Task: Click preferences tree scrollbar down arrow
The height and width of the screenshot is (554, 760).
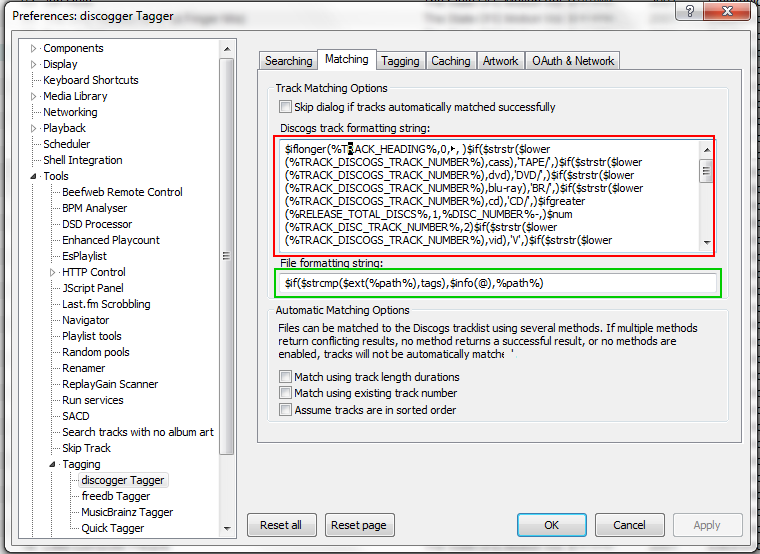Action: [x=227, y=529]
